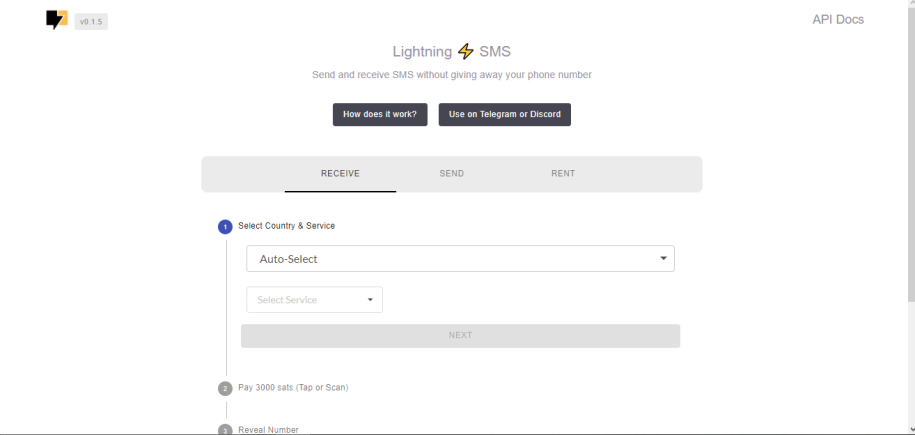
Task: Open the API Docs link
Action: click(838, 19)
